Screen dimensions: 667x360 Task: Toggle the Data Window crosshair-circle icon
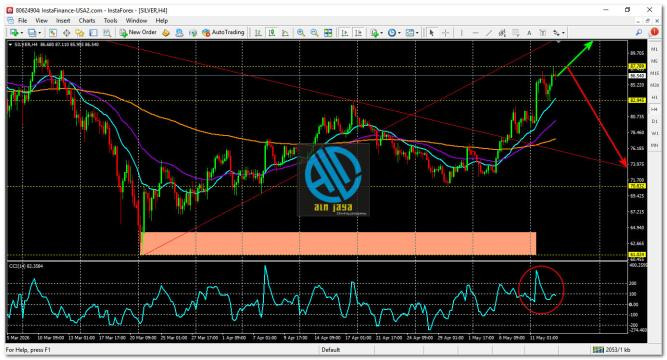tap(66, 32)
